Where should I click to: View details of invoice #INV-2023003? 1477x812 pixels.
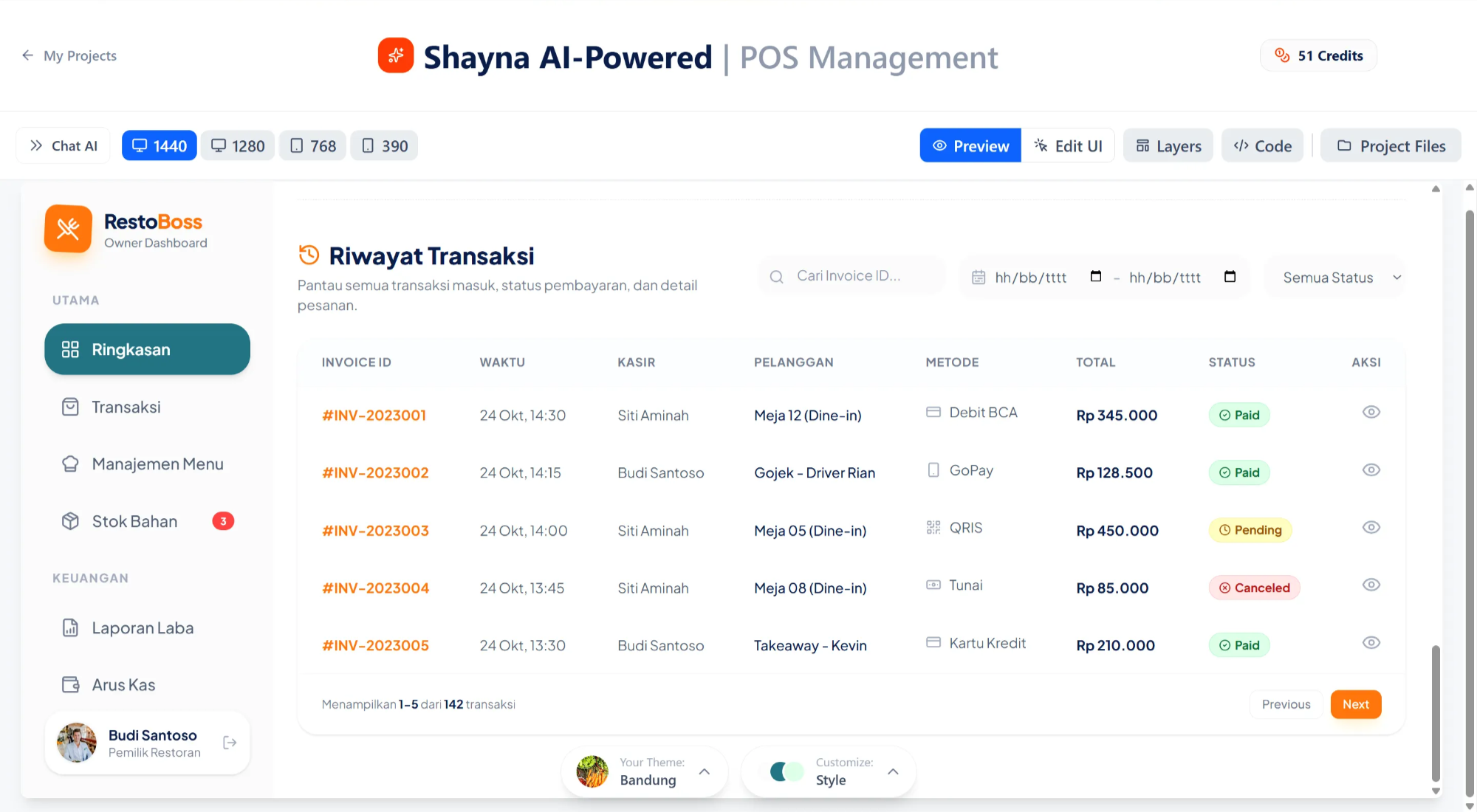(x=1371, y=527)
